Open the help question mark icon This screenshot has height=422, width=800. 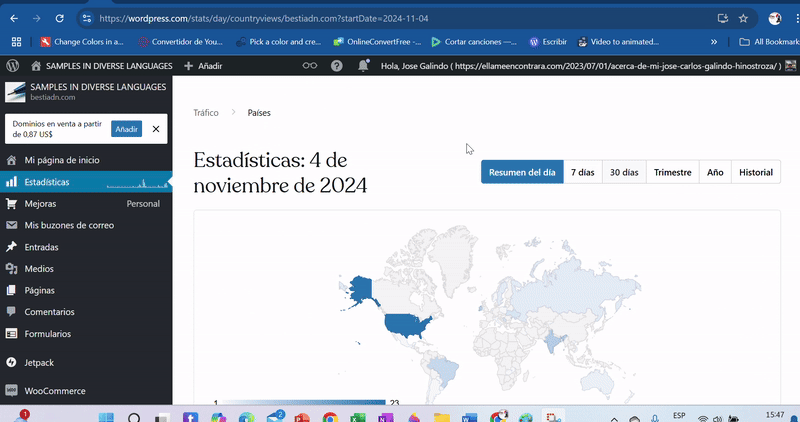[336, 65]
